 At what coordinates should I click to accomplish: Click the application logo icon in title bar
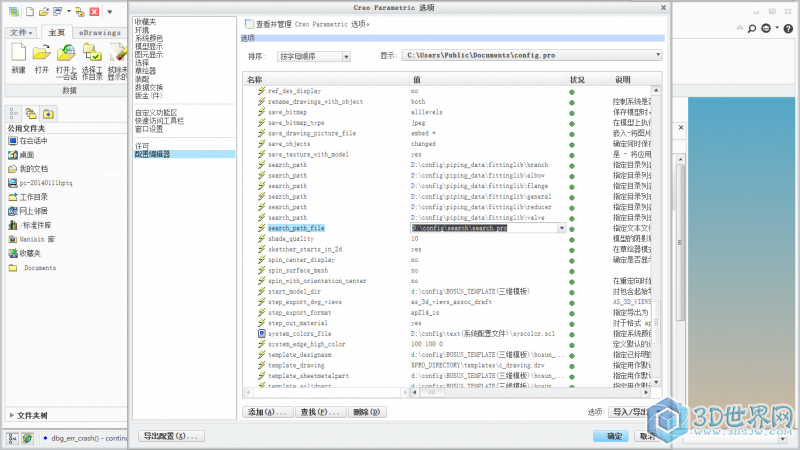(x=14, y=11)
